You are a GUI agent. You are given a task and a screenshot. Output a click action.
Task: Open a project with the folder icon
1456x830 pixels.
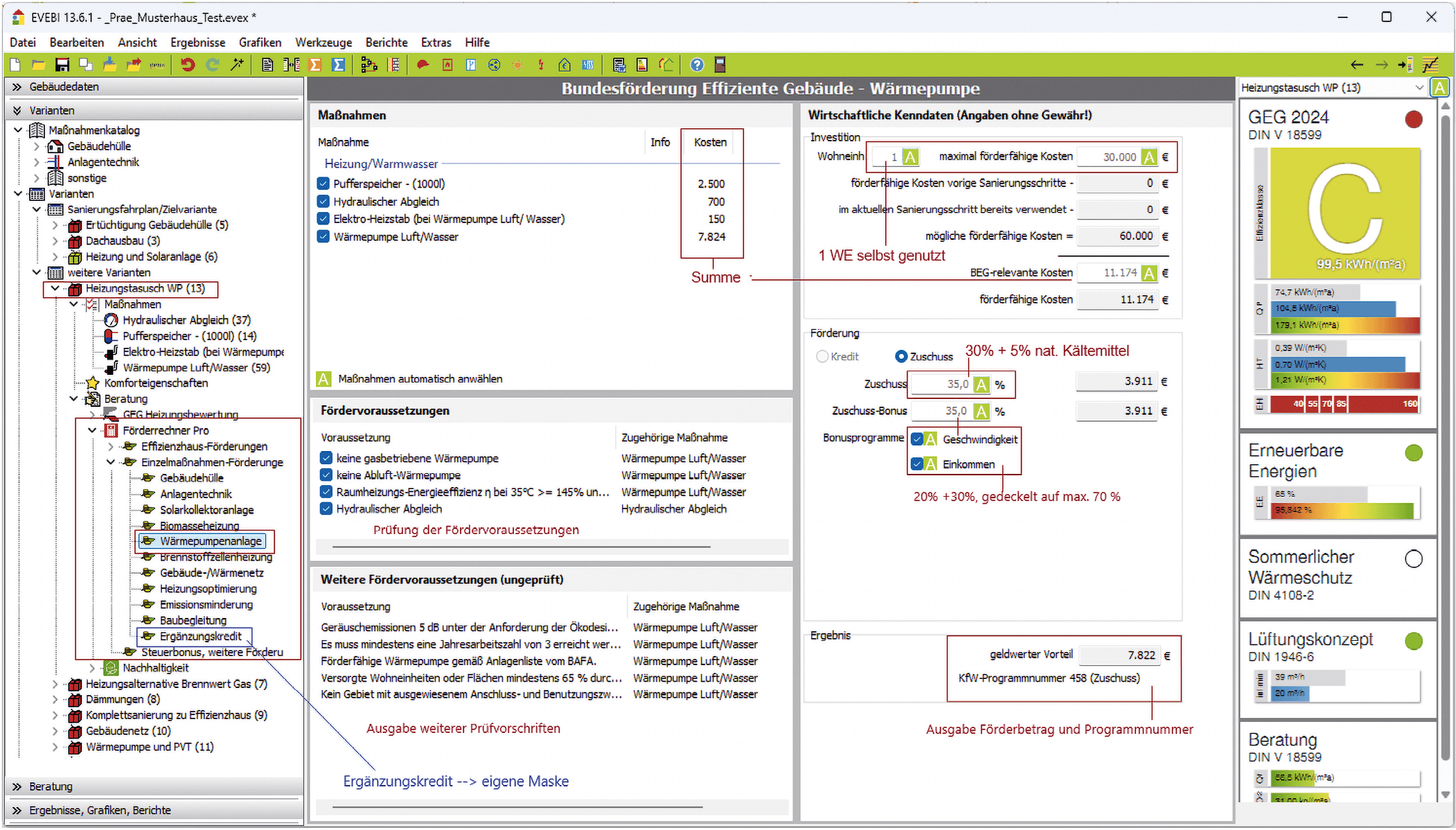[39, 65]
